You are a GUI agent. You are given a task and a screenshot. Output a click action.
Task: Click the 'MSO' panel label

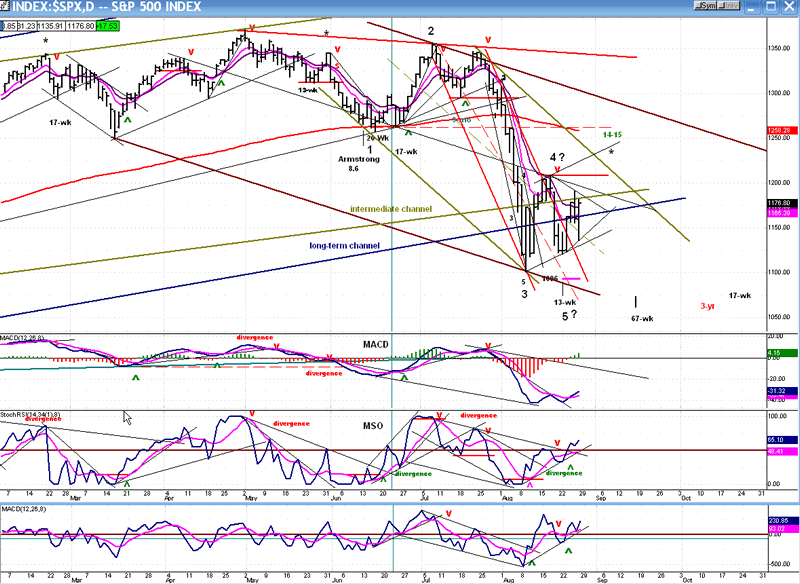tap(373, 425)
